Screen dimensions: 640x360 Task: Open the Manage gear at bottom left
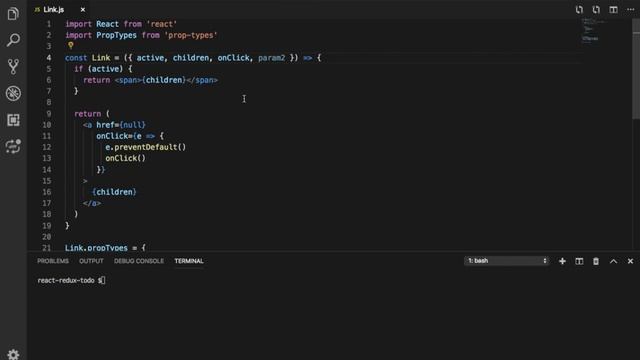pos(13,354)
